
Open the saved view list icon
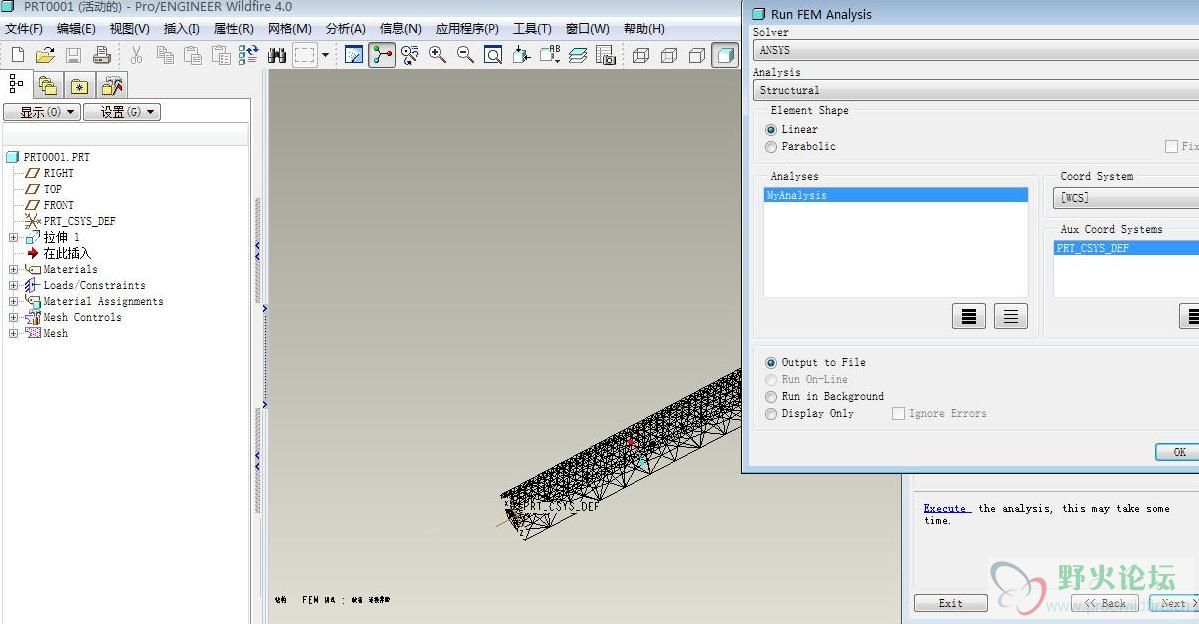click(x=550, y=55)
